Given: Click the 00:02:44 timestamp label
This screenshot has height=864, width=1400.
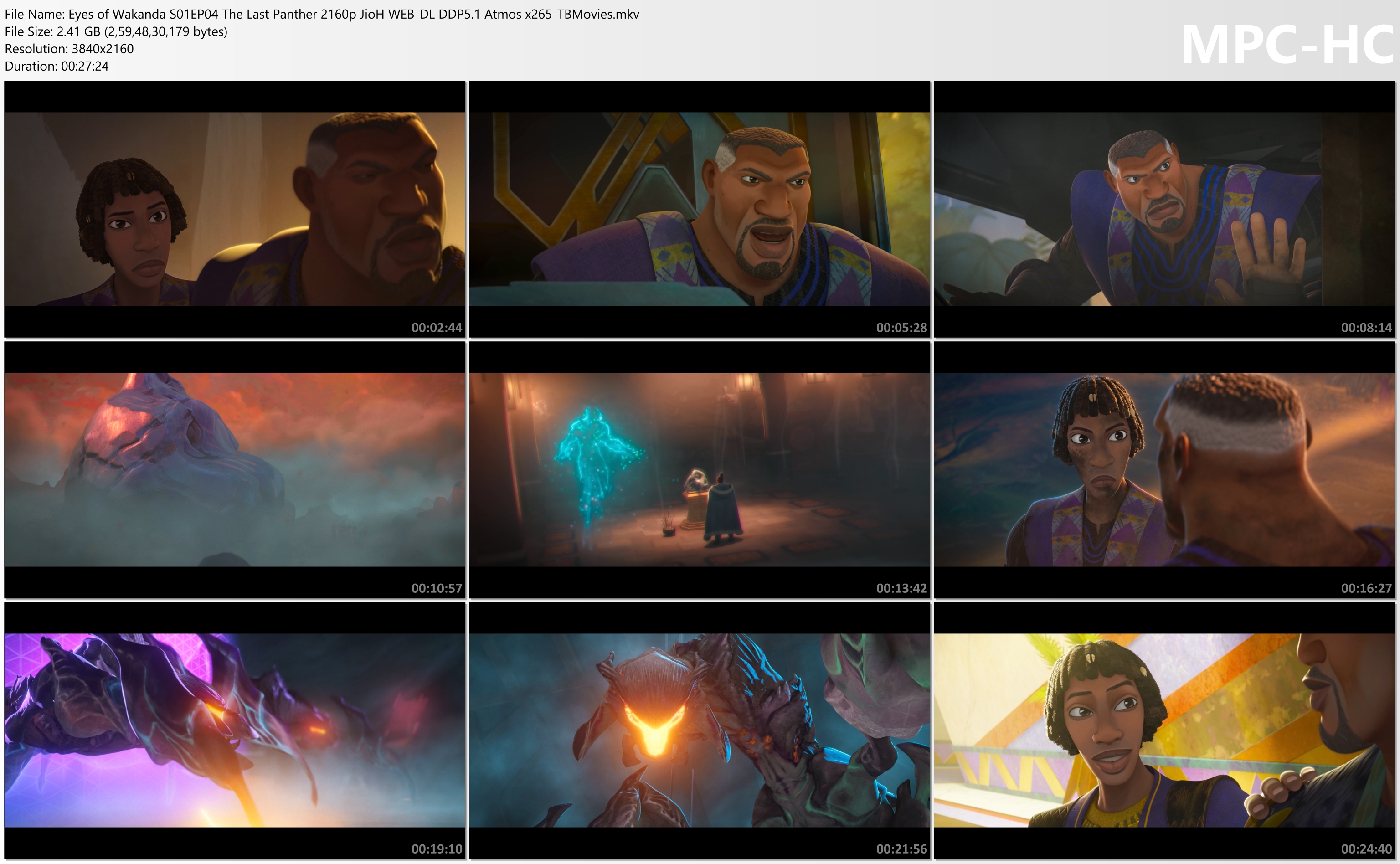Looking at the screenshot, I should pos(437,328).
